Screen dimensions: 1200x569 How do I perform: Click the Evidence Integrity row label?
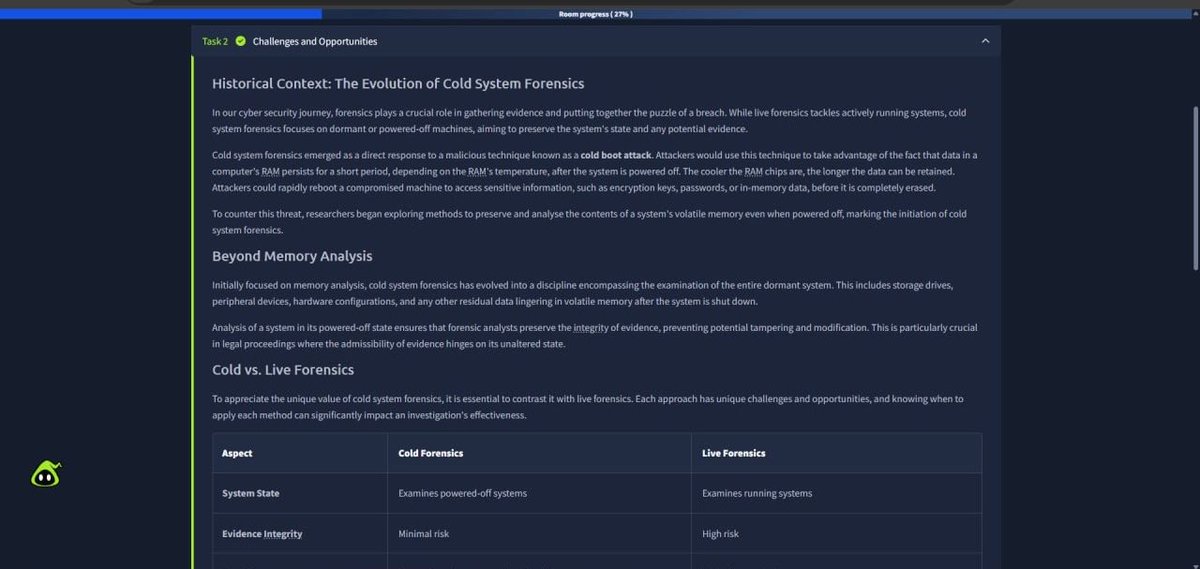(262, 534)
